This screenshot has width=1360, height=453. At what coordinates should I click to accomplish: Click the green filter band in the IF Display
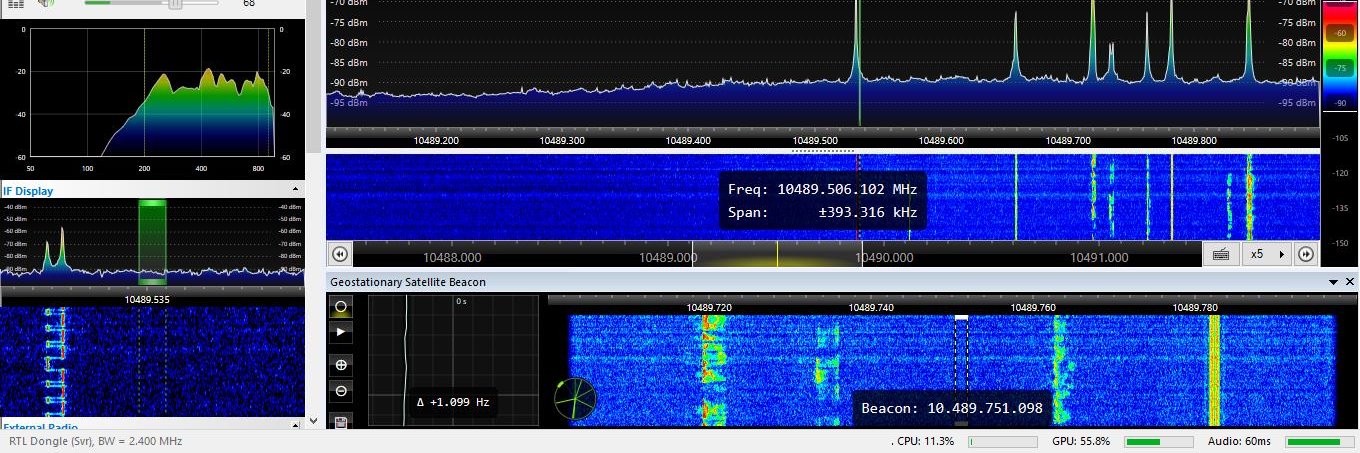153,242
